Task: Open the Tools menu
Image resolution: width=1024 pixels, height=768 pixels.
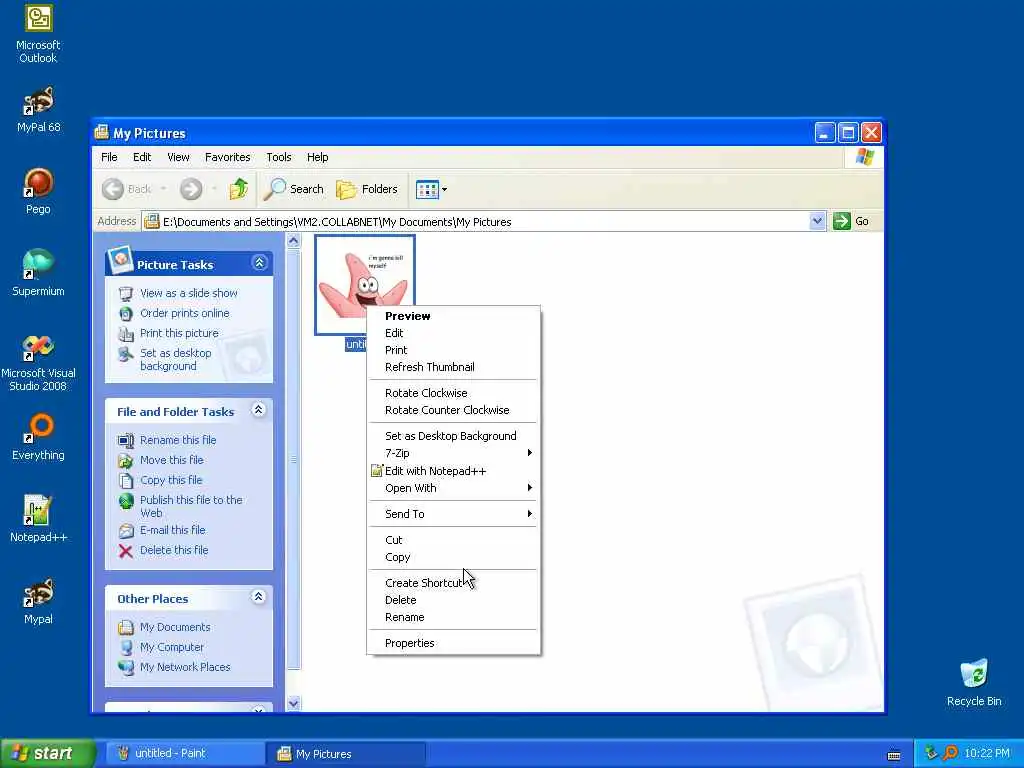Action: click(279, 157)
